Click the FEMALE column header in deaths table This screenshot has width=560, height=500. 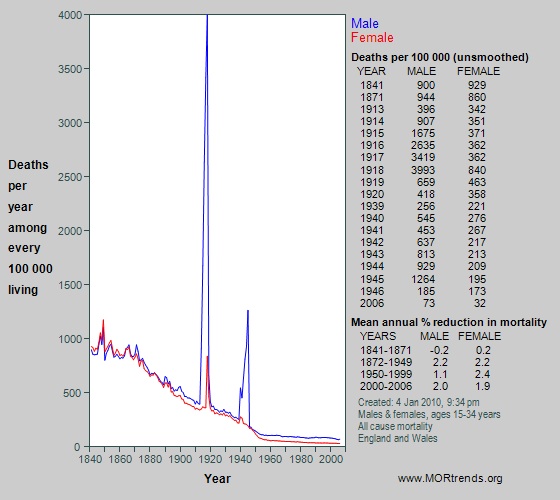pos(478,71)
